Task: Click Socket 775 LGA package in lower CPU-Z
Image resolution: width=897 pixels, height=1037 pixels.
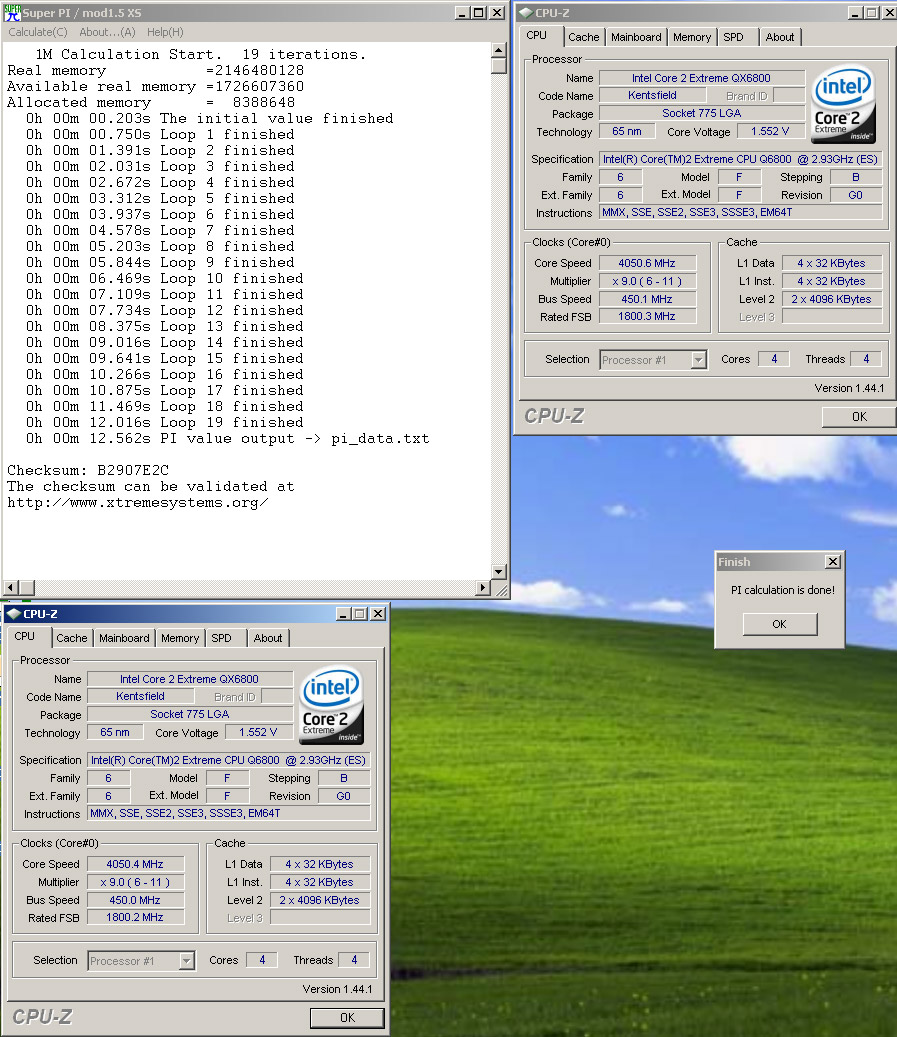Action: [190, 714]
